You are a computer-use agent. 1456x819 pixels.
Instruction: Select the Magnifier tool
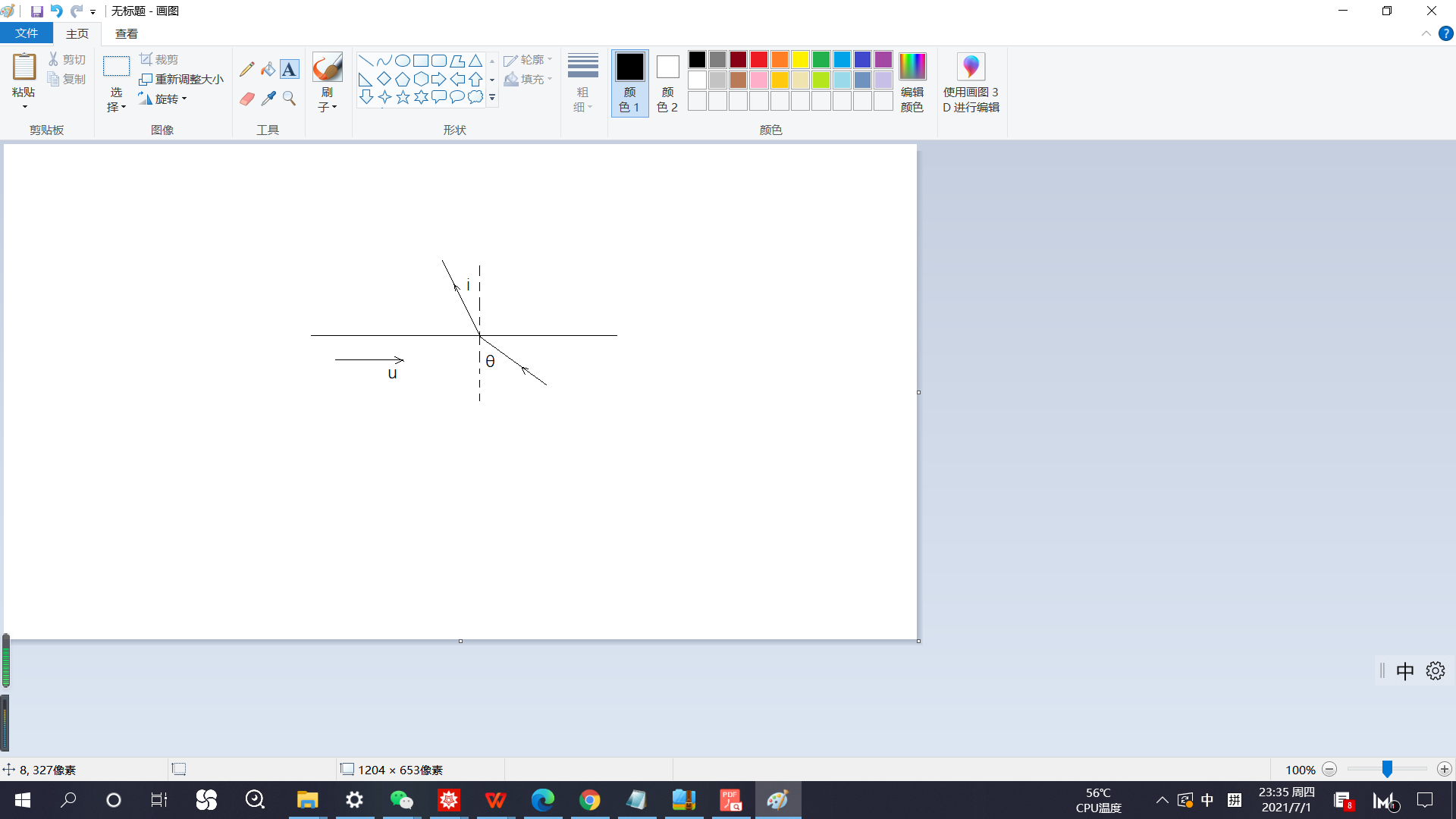[x=289, y=99]
